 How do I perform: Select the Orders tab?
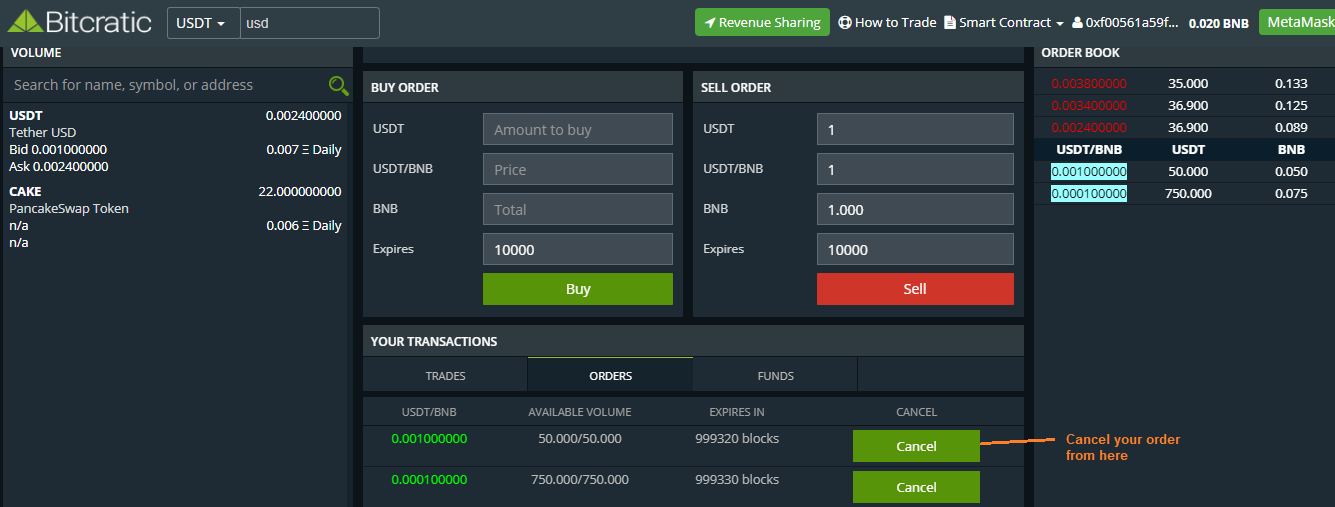click(x=610, y=376)
